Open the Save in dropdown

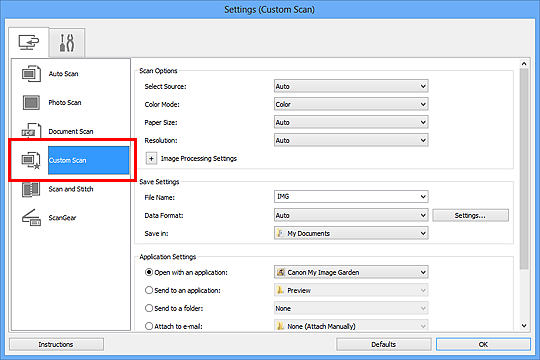pyautogui.click(x=351, y=233)
